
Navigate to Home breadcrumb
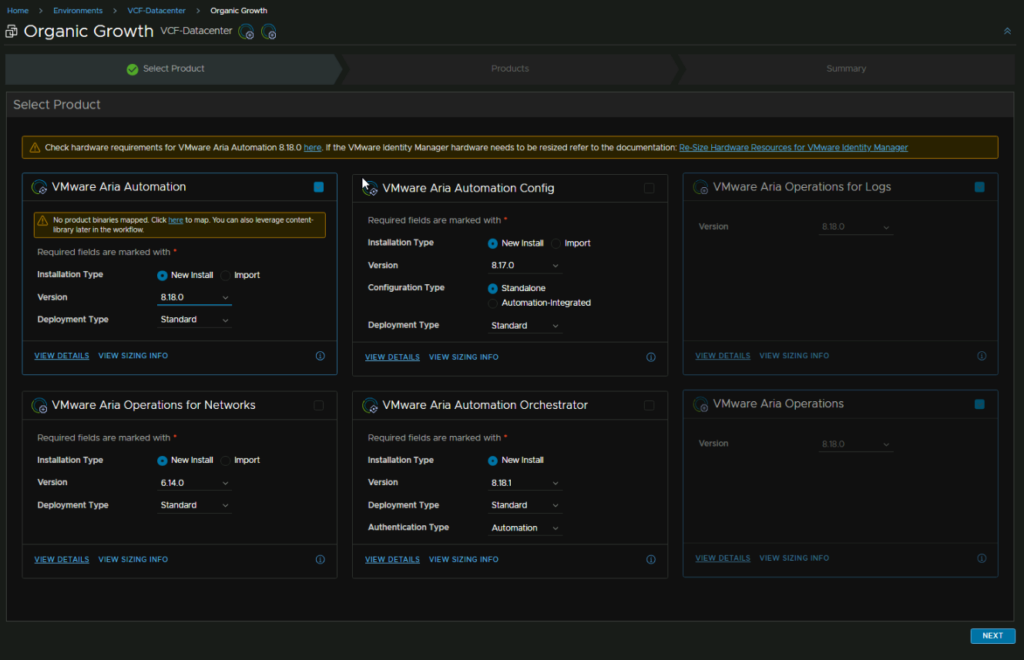(x=18, y=10)
